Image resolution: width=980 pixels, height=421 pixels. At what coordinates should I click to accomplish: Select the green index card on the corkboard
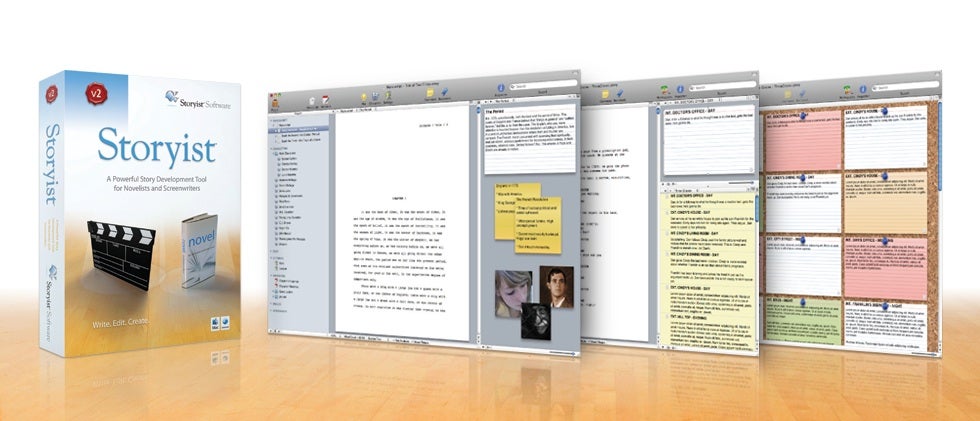(x=804, y=320)
